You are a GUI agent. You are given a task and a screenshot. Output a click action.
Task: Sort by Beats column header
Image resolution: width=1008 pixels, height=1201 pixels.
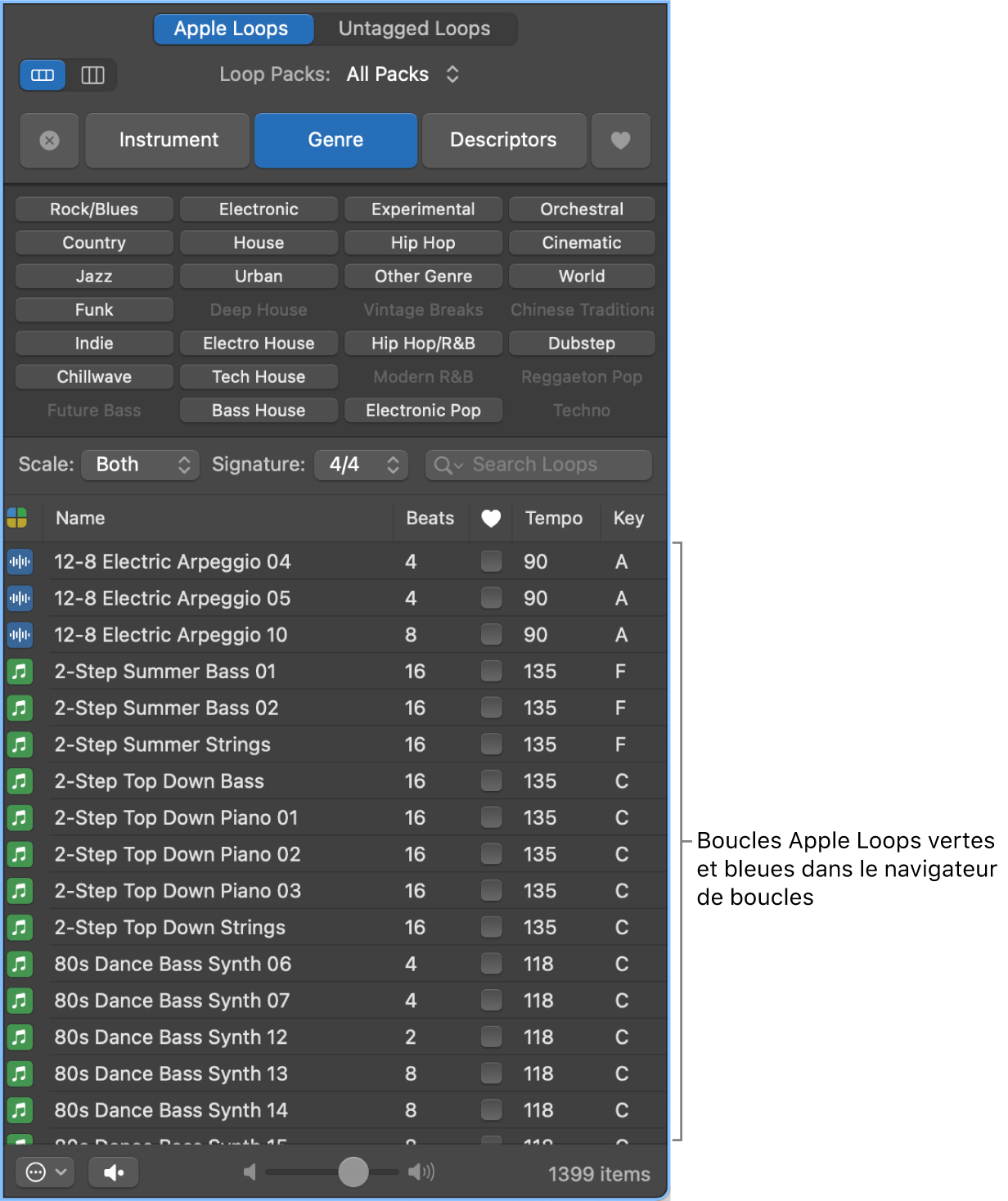[431, 518]
